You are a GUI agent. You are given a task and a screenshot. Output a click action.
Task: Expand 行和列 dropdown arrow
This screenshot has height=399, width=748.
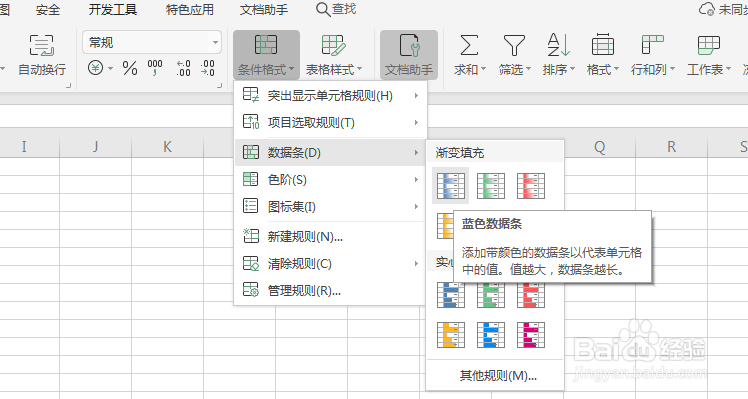673,70
